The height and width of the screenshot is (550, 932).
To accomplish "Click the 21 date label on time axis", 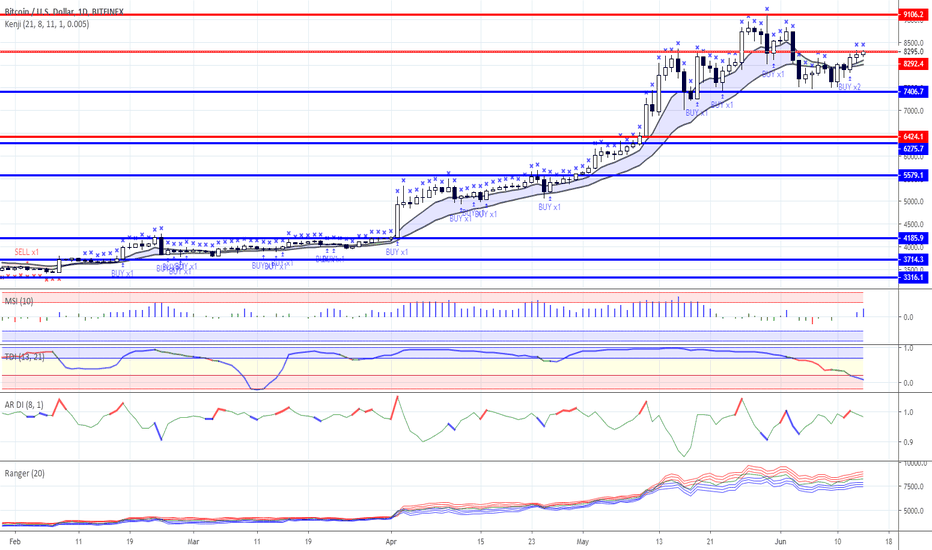I will (710, 542).
